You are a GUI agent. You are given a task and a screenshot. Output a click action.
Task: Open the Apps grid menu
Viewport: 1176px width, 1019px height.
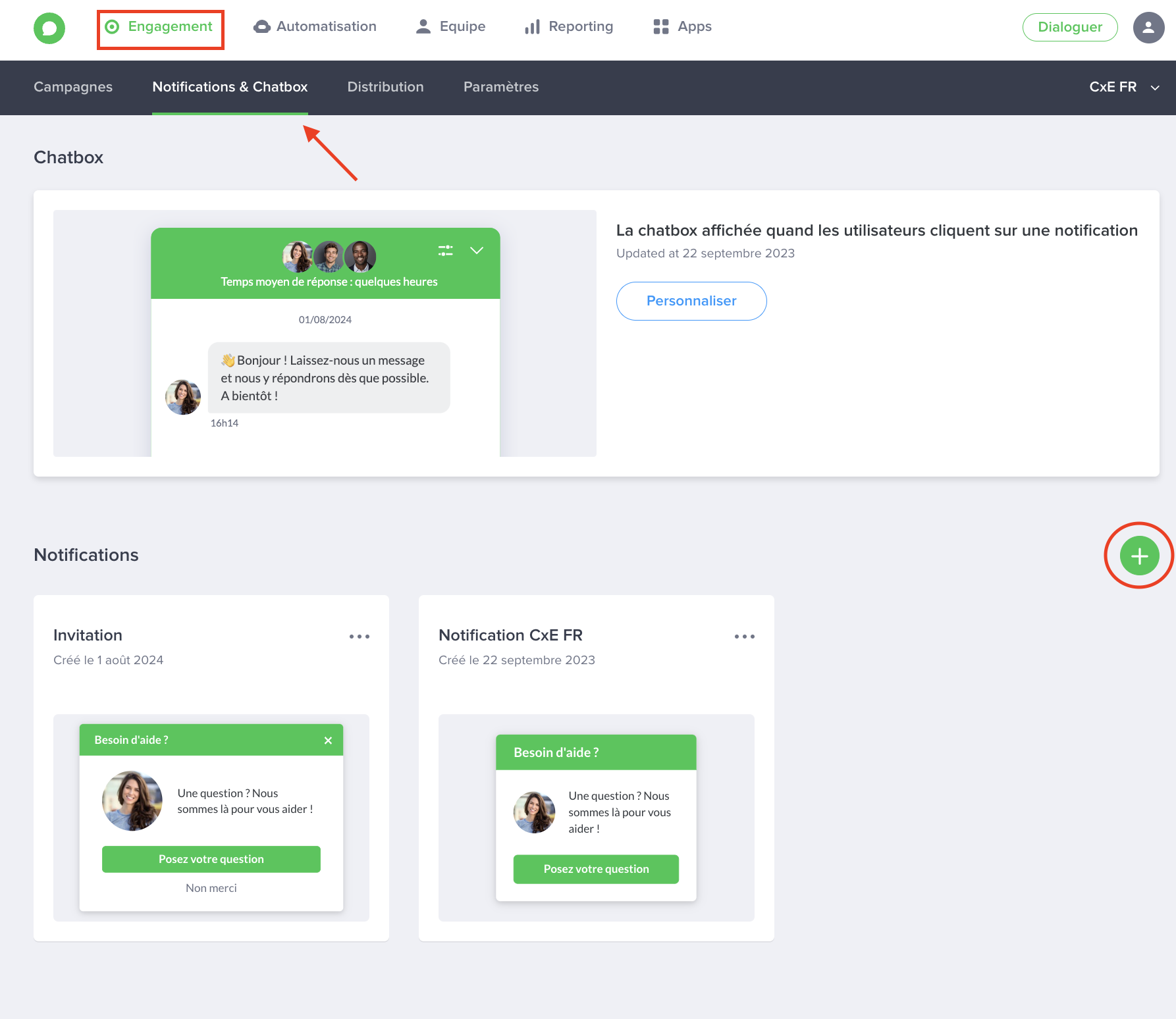[682, 27]
